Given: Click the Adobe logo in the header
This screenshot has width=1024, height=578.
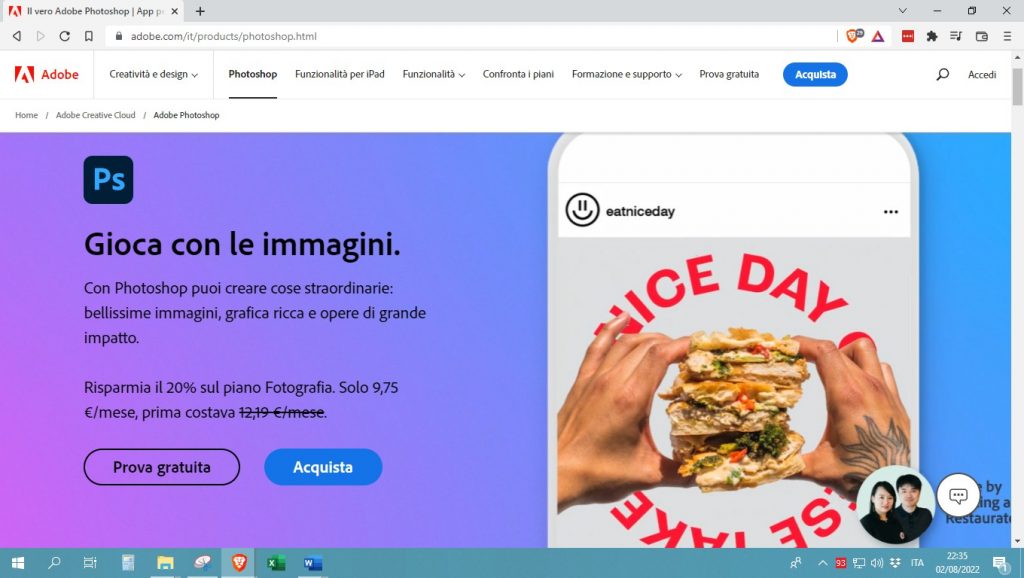Looking at the screenshot, I should click(x=46, y=74).
